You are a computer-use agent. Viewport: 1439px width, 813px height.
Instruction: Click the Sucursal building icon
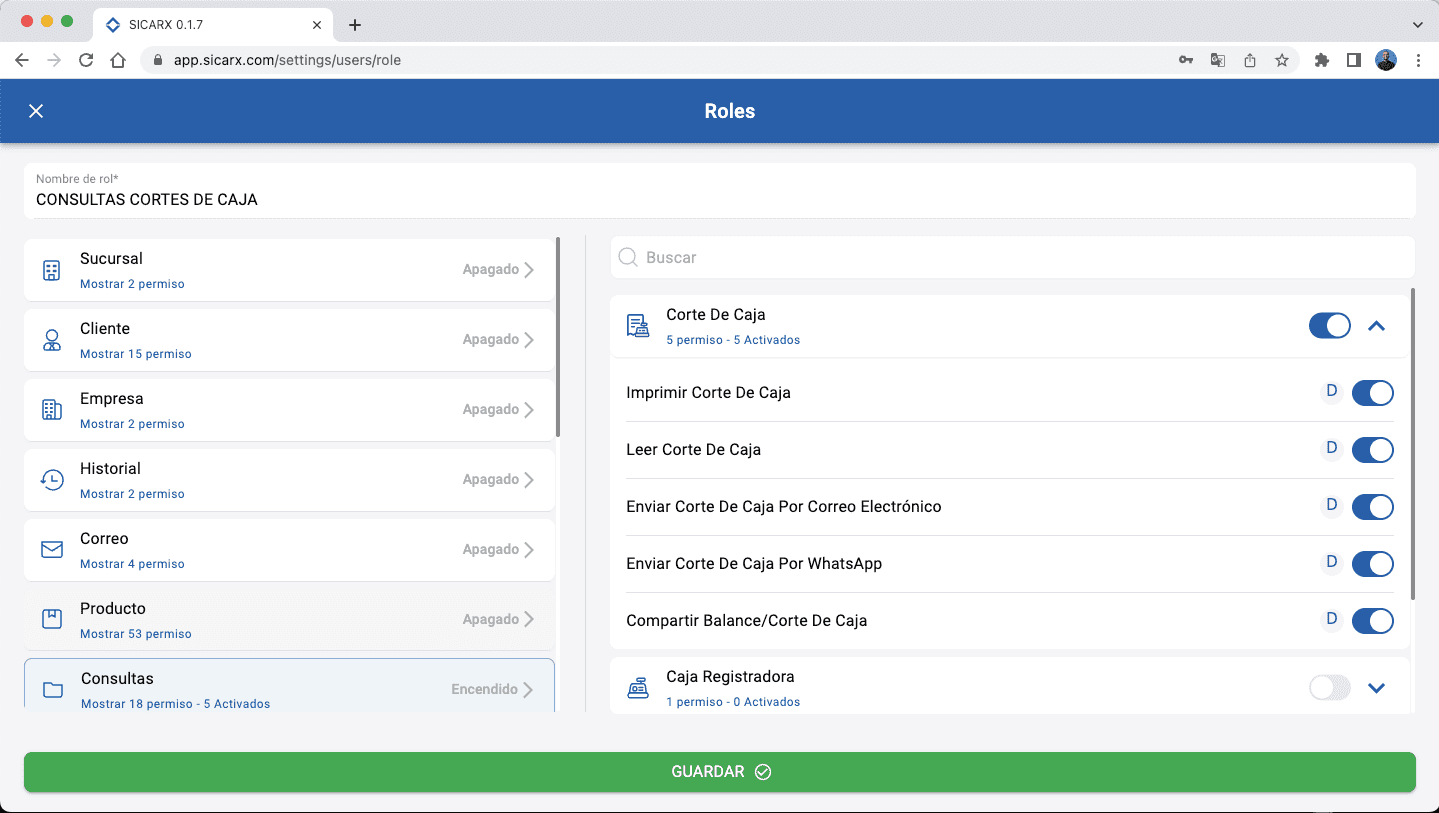(x=52, y=270)
